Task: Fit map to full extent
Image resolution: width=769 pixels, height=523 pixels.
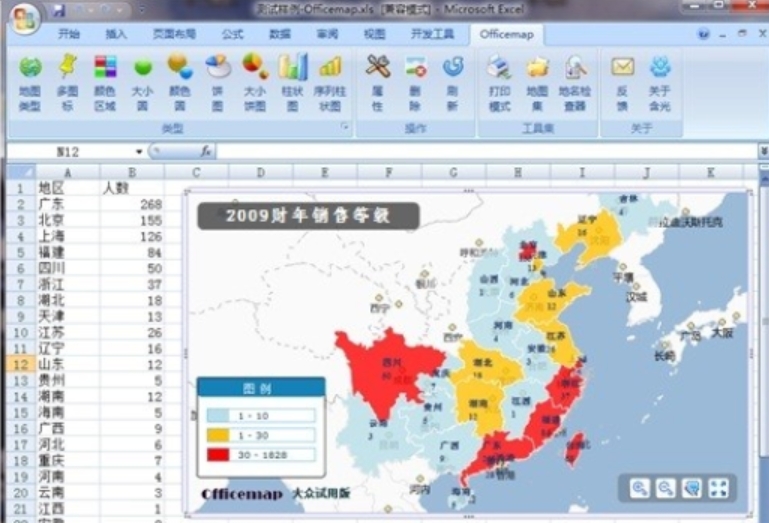Action: [x=718, y=488]
